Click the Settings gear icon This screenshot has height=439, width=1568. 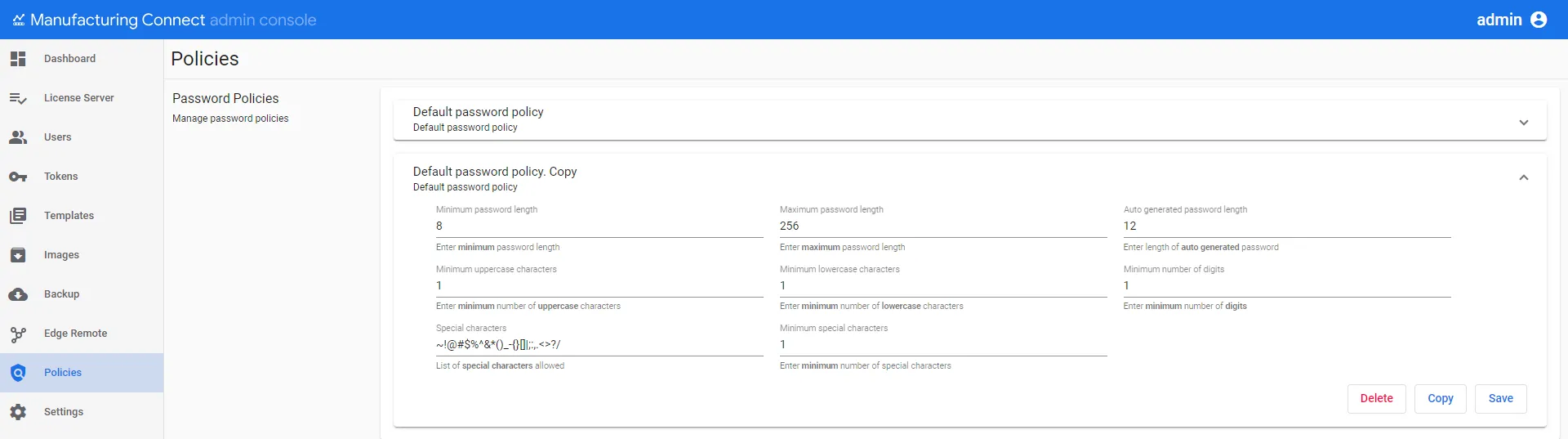pyautogui.click(x=18, y=412)
